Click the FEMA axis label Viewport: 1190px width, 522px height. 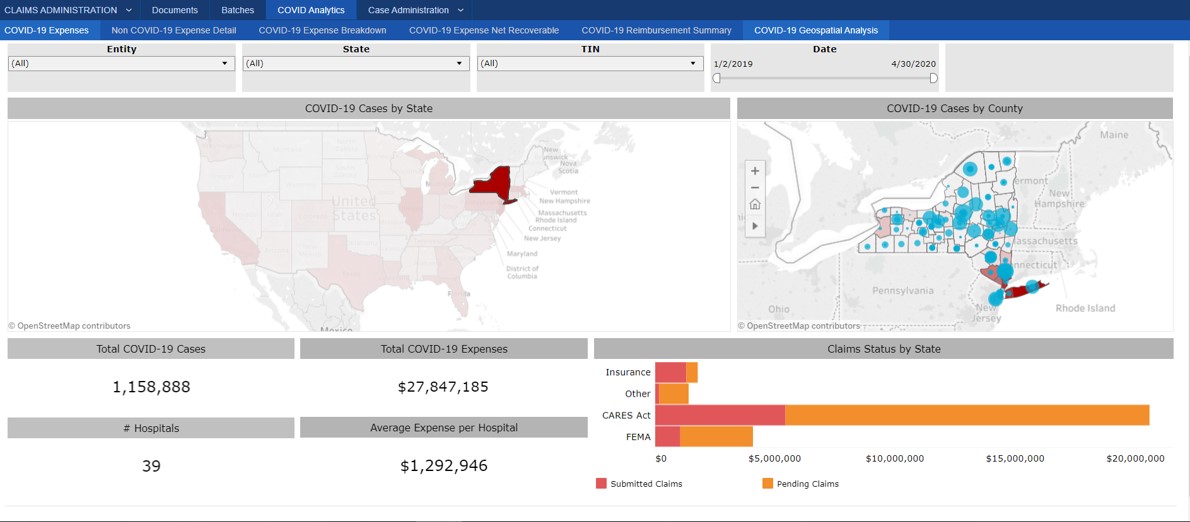pyautogui.click(x=639, y=437)
